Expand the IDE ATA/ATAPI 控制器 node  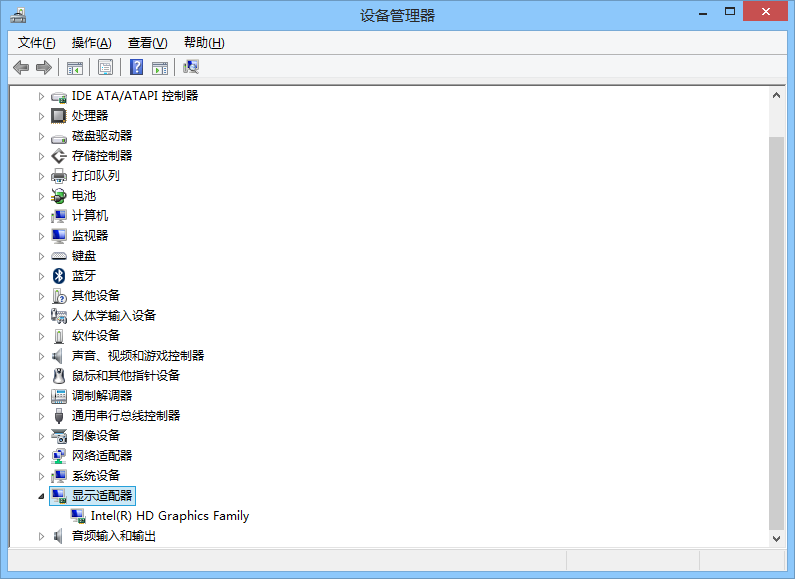[x=41, y=96]
